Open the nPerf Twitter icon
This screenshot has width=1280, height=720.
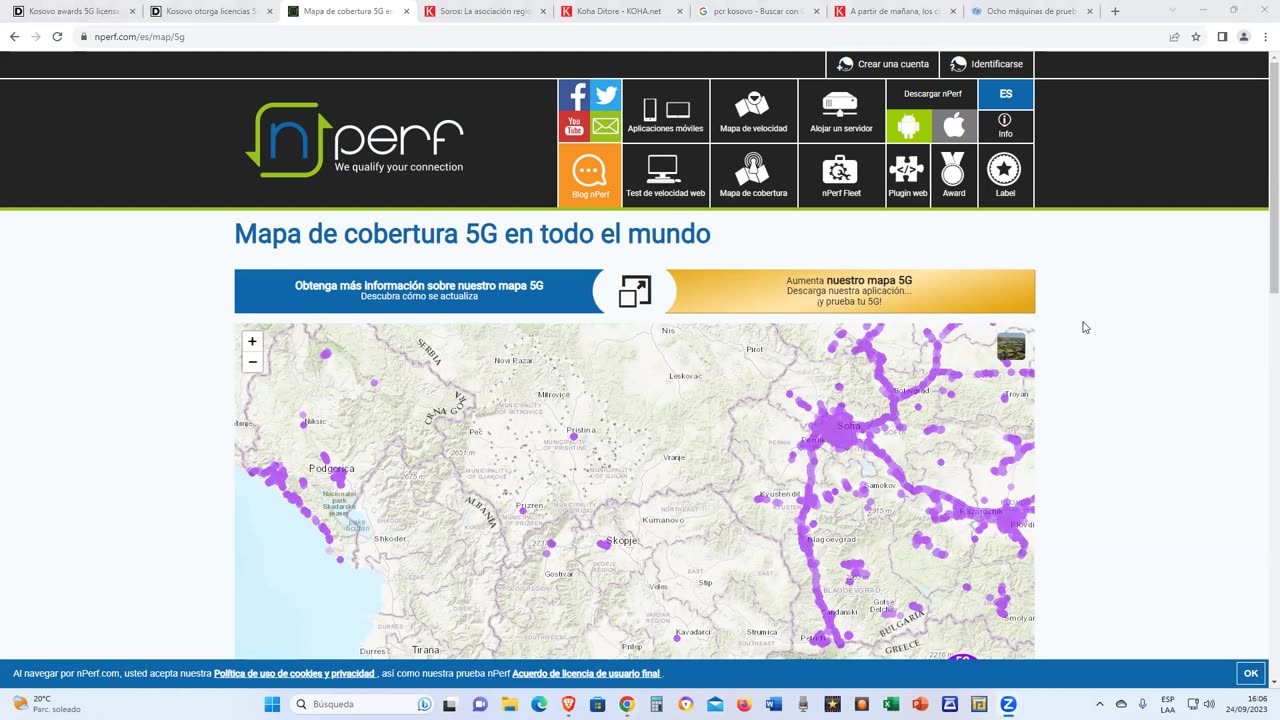pyautogui.click(x=606, y=95)
